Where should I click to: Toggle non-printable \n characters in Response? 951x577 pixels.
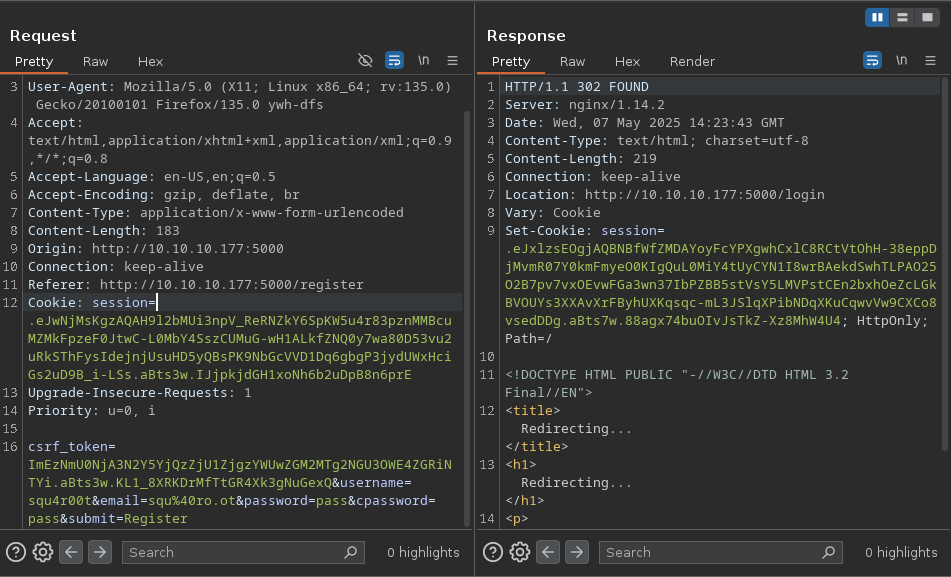coord(902,61)
